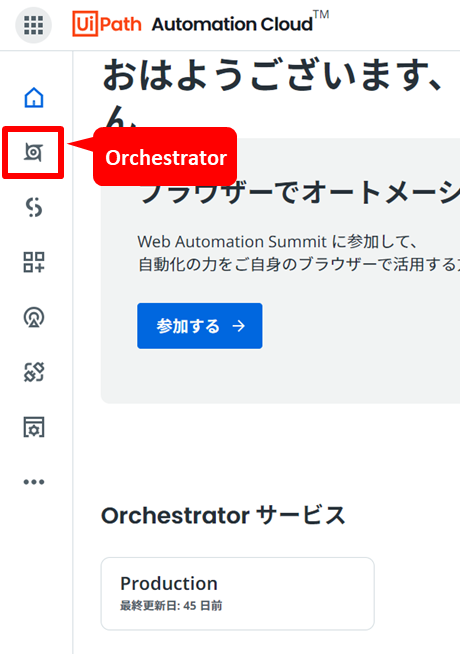This screenshot has width=460, height=654.
Task: Click the 最終更新日: 45 日前 text
Action: (x=171, y=606)
